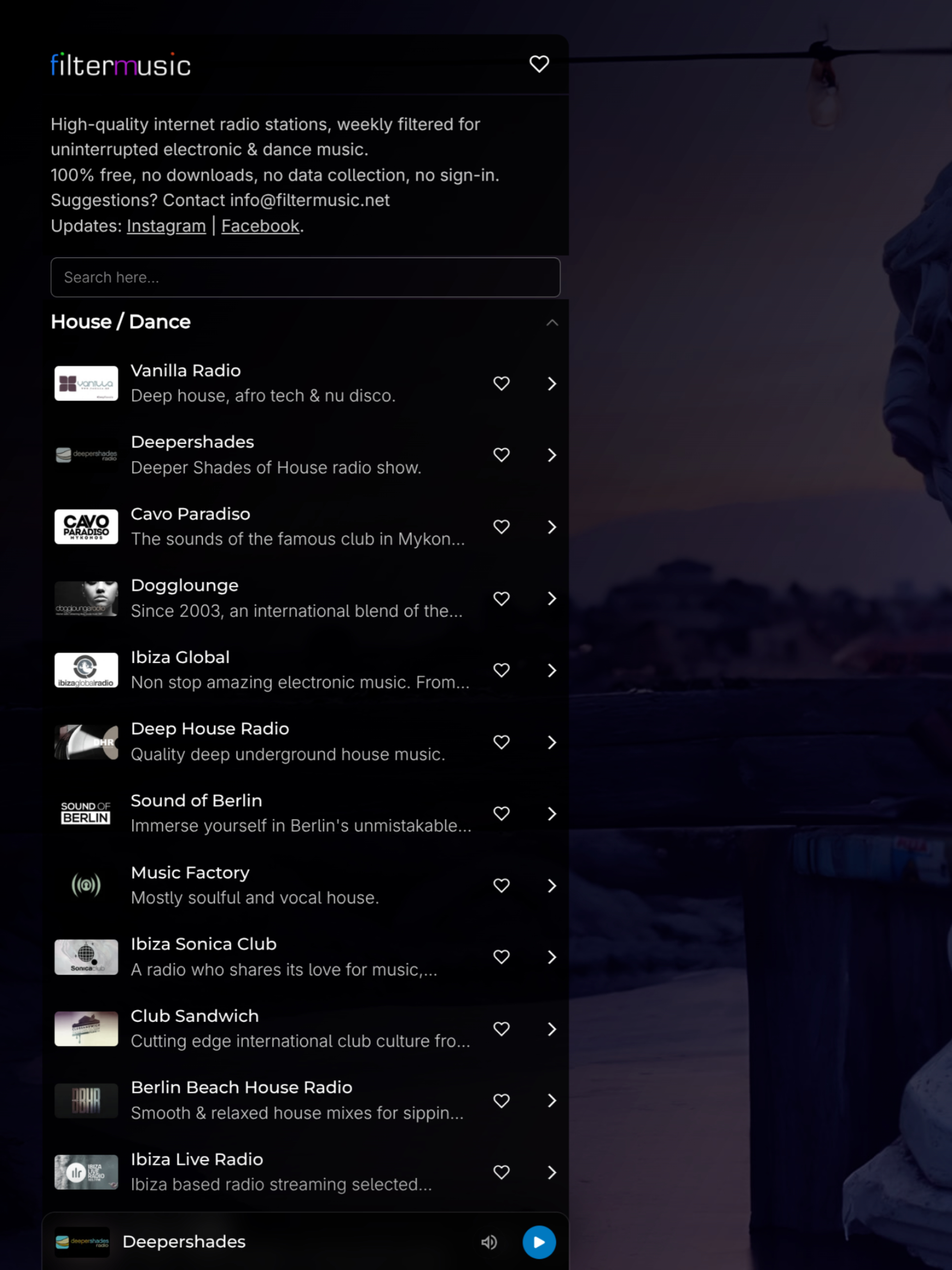Toggle heart for Dogglounge

(501, 598)
